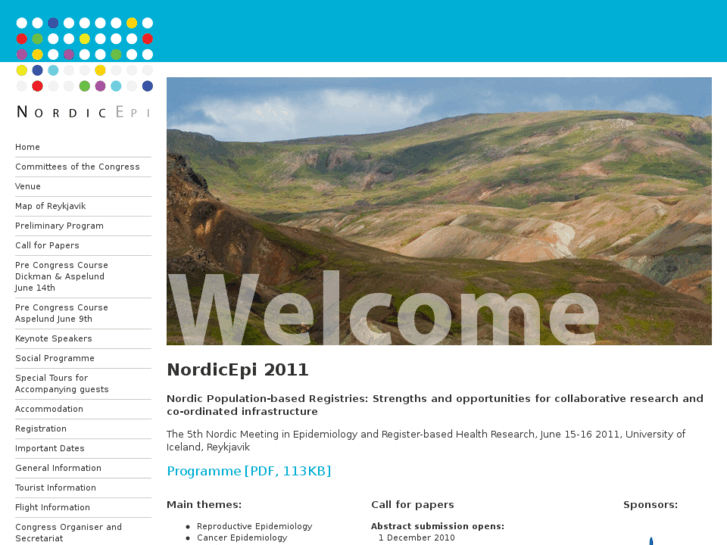727x545 pixels.
Task: Click the Welcome landscape banner image
Action: 439,211
